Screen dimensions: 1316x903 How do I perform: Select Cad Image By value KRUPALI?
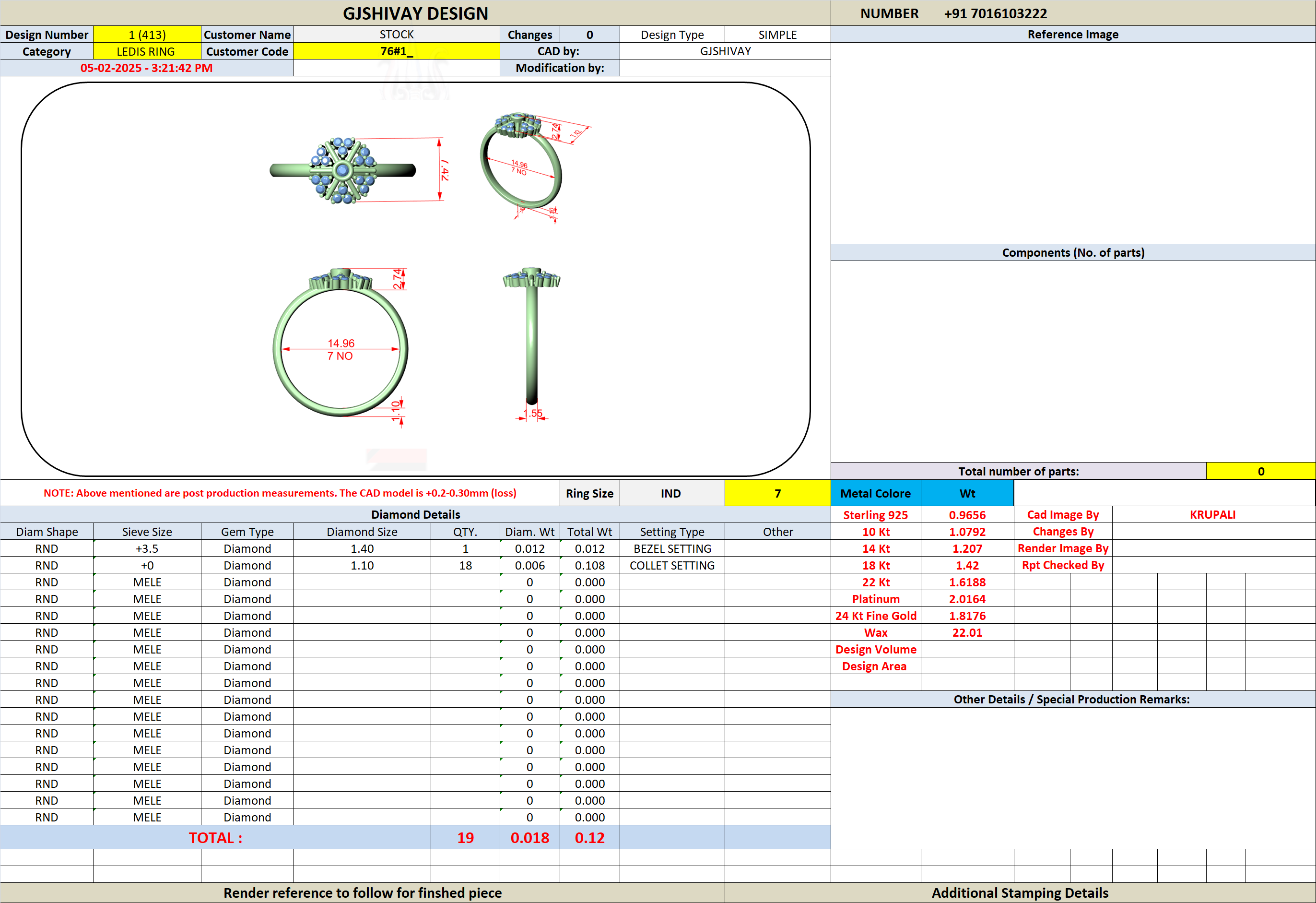[x=1212, y=514]
